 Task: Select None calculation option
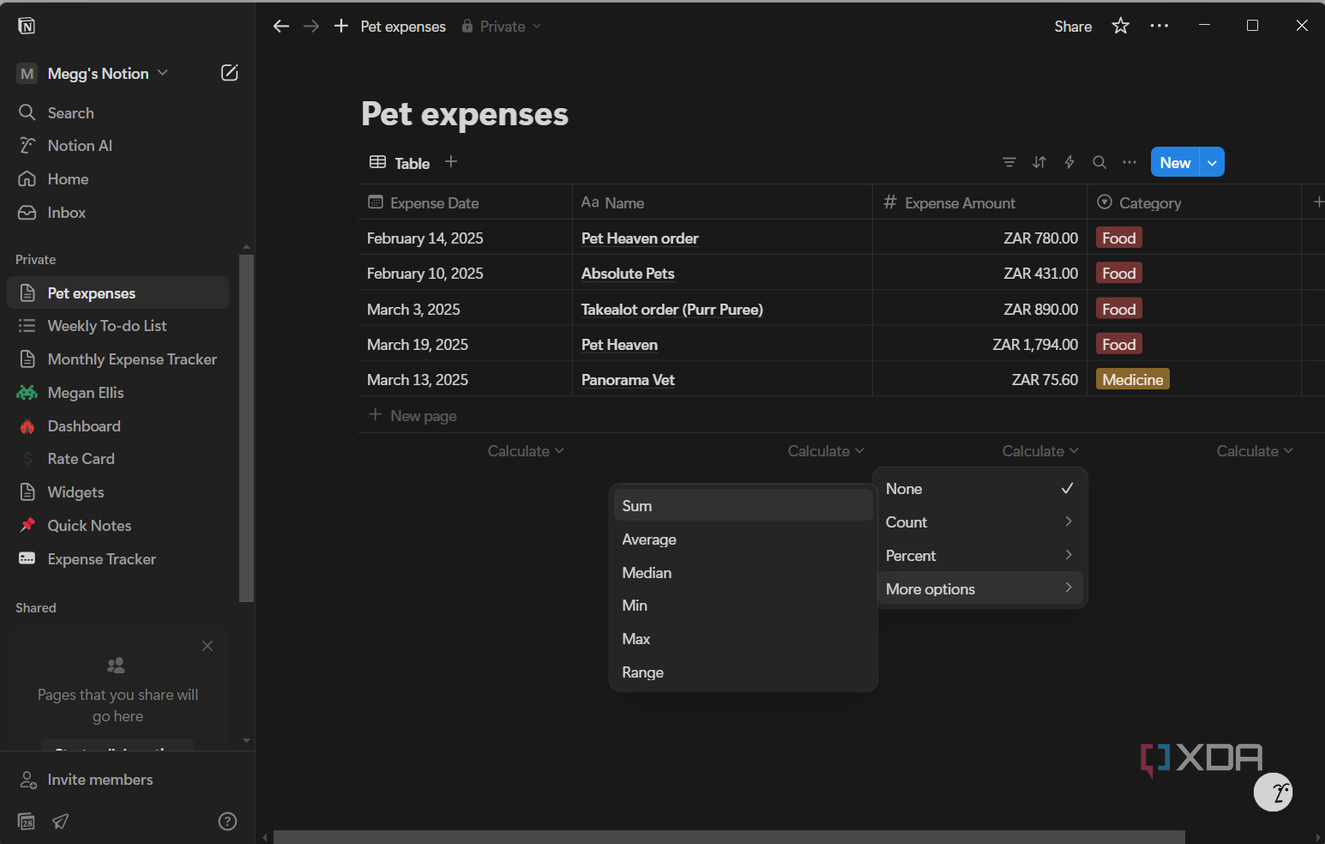coord(980,489)
